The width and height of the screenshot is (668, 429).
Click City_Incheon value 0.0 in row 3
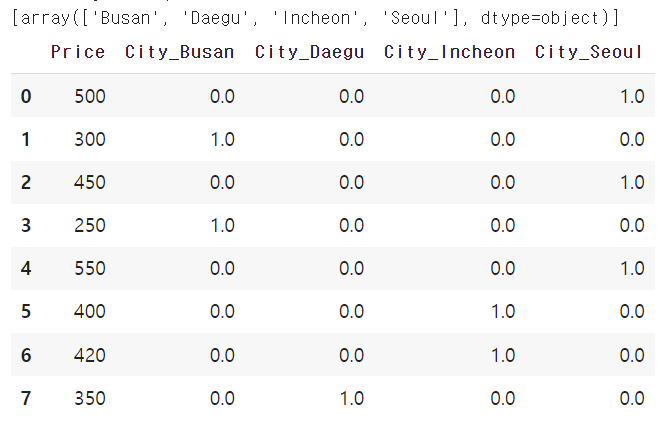click(x=503, y=225)
